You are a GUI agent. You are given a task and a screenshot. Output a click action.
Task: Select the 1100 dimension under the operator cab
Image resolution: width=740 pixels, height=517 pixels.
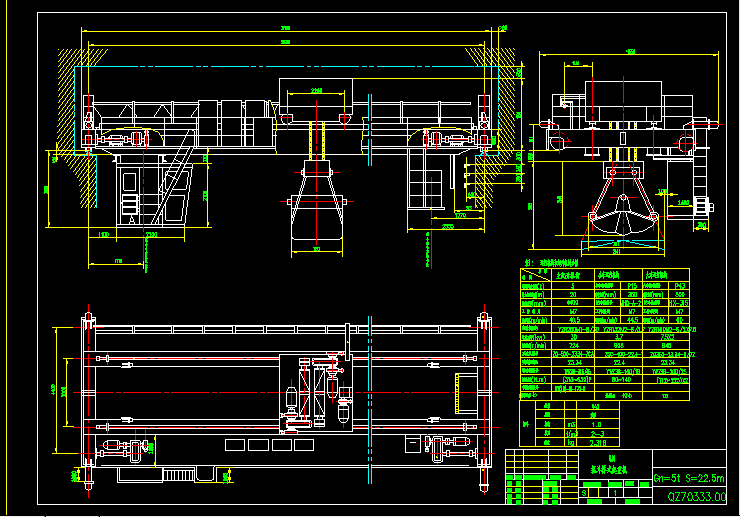pyautogui.click(x=105, y=234)
